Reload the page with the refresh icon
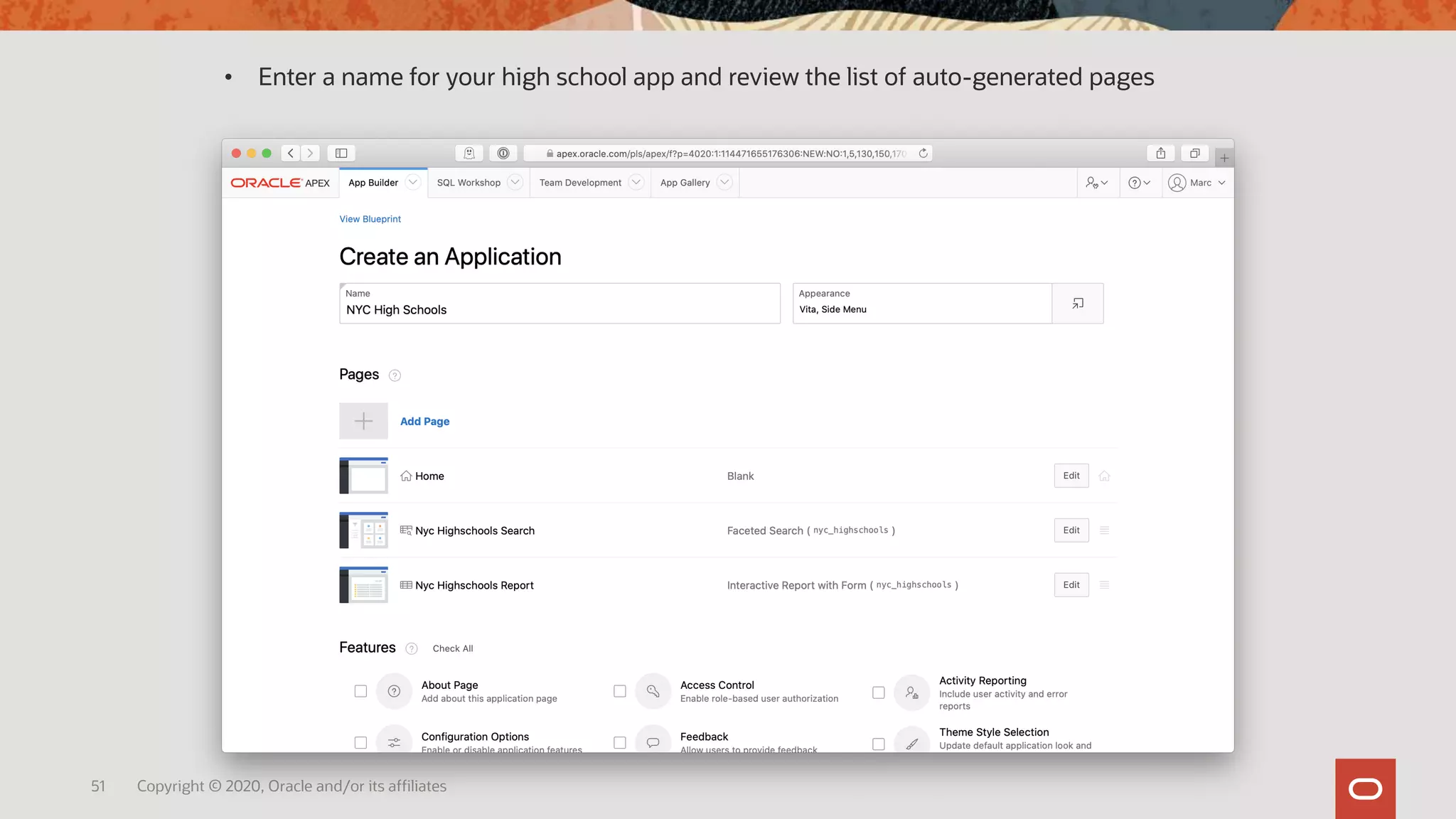Screen dimensions: 1456x819 (x=923, y=153)
